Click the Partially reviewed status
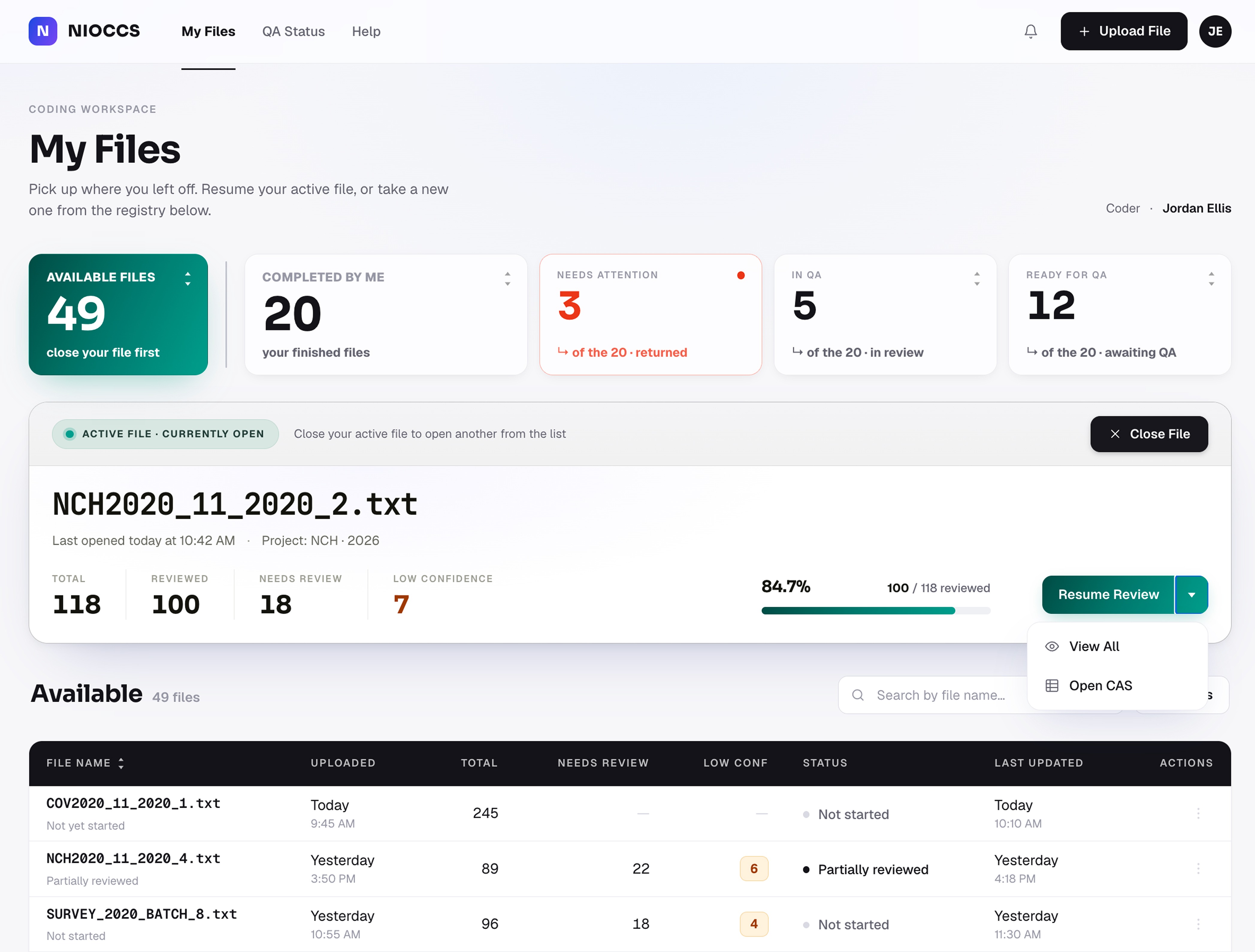 coord(865,869)
